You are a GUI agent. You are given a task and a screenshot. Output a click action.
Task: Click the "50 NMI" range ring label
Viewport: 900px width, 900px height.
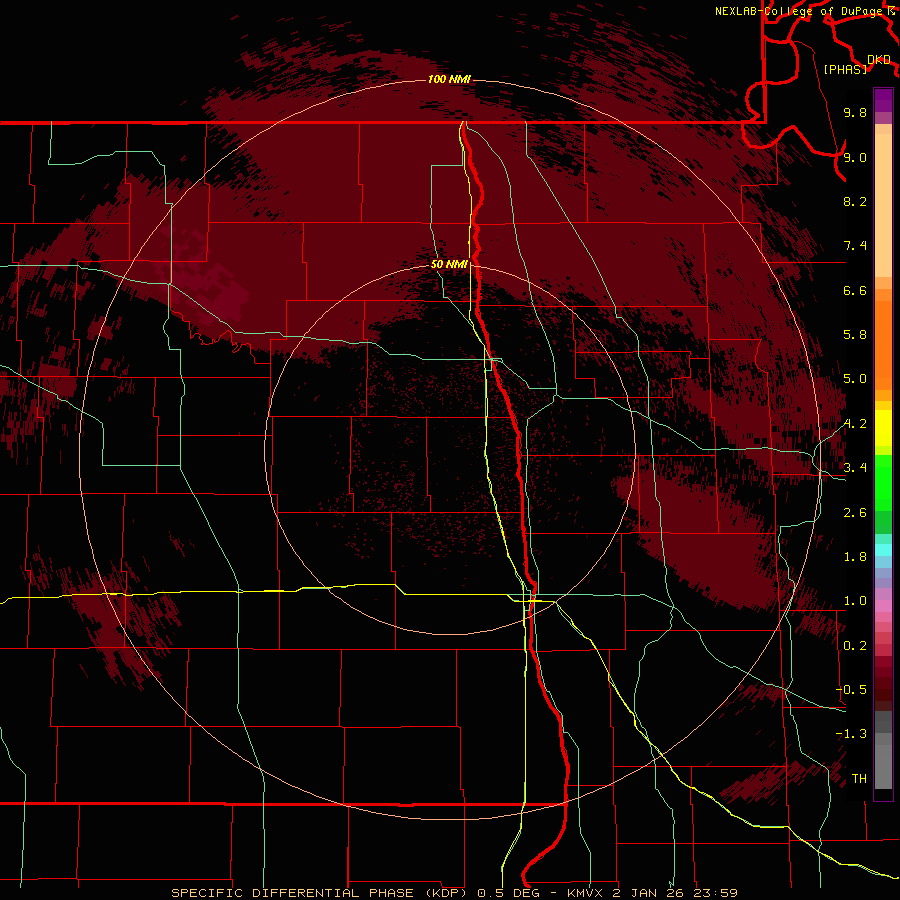(x=449, y=265)
